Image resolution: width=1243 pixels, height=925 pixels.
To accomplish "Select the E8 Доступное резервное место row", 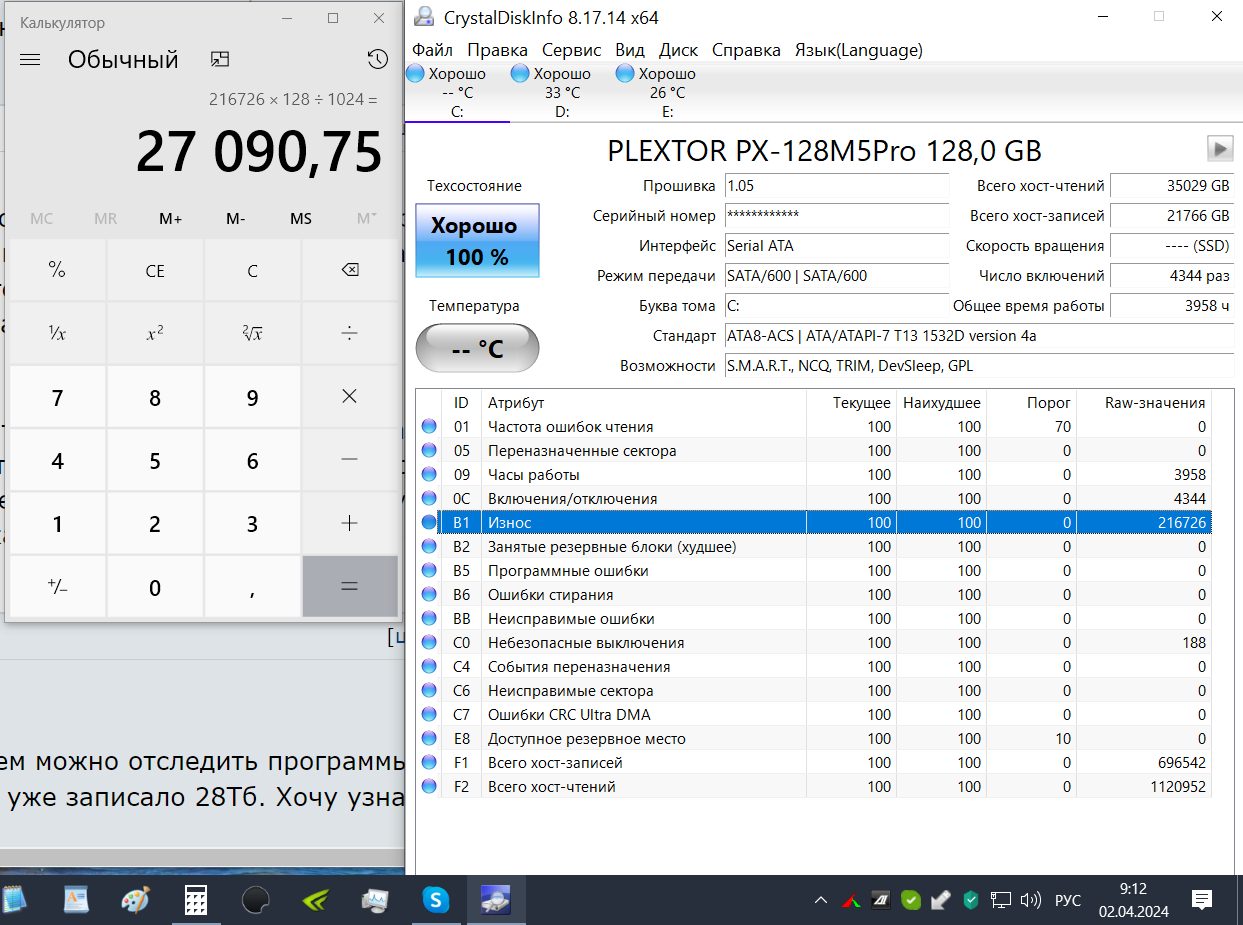I will pos(814,739).
